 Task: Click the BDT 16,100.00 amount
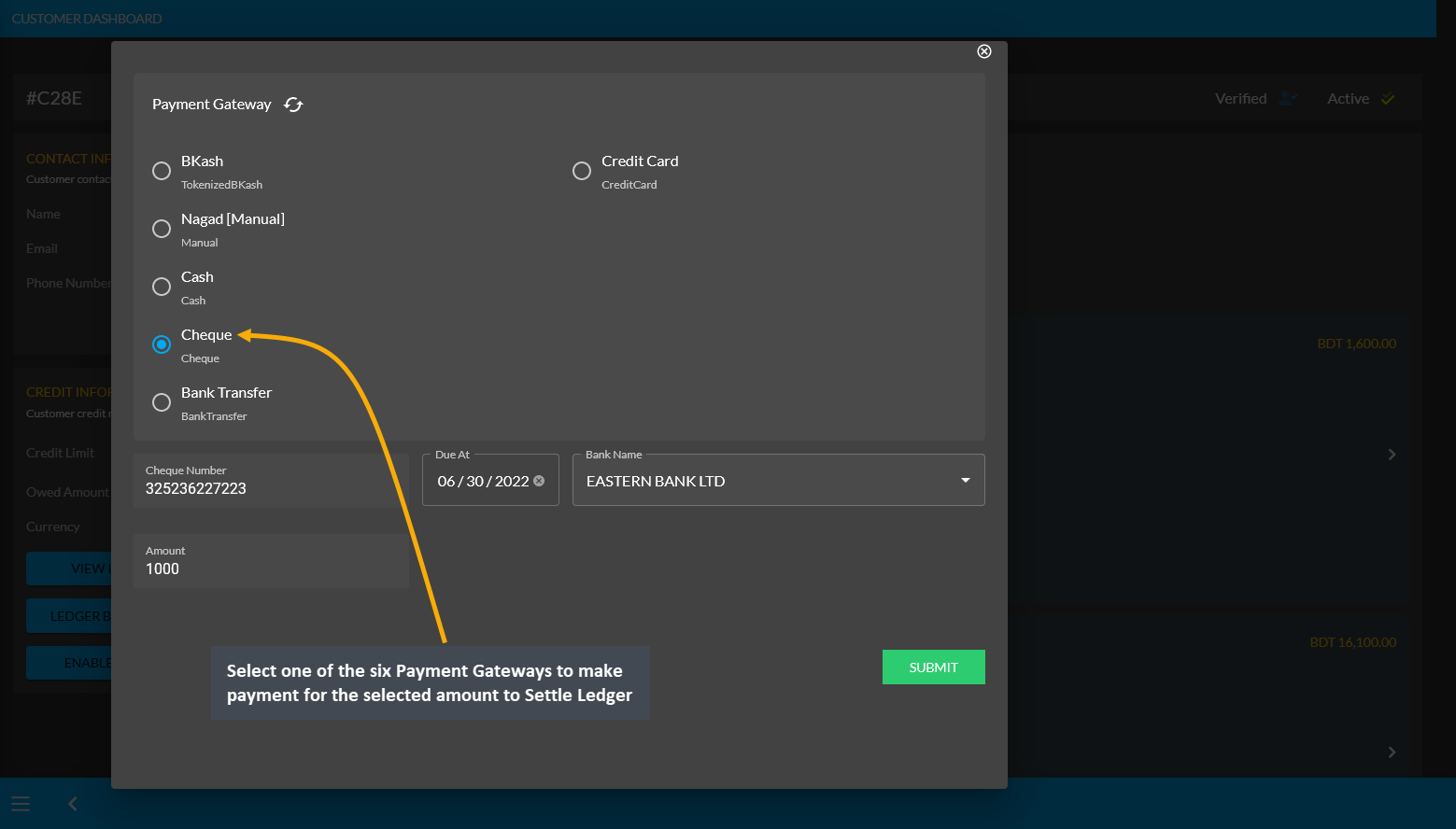pyautogui.click(x=1352, y=642)
